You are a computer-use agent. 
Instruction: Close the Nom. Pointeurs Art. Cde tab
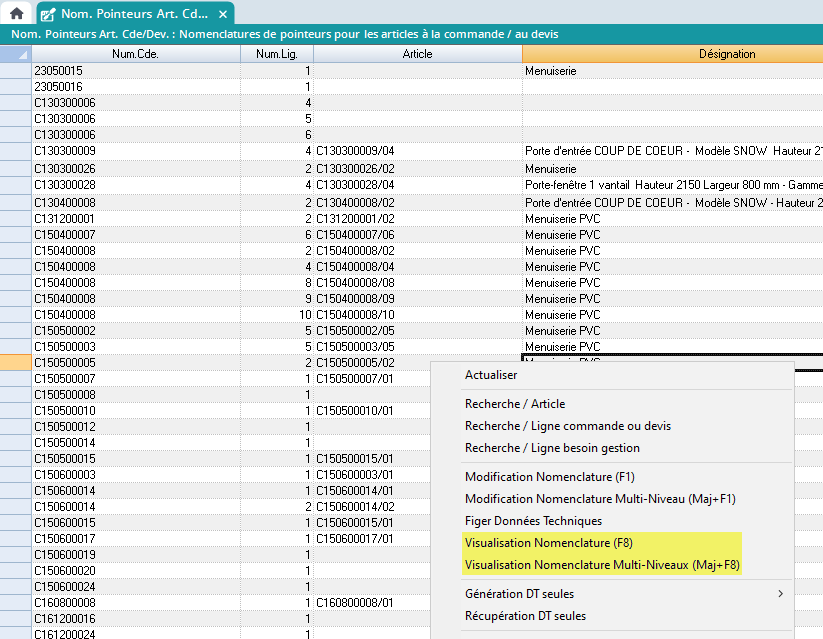coord(223,14)
